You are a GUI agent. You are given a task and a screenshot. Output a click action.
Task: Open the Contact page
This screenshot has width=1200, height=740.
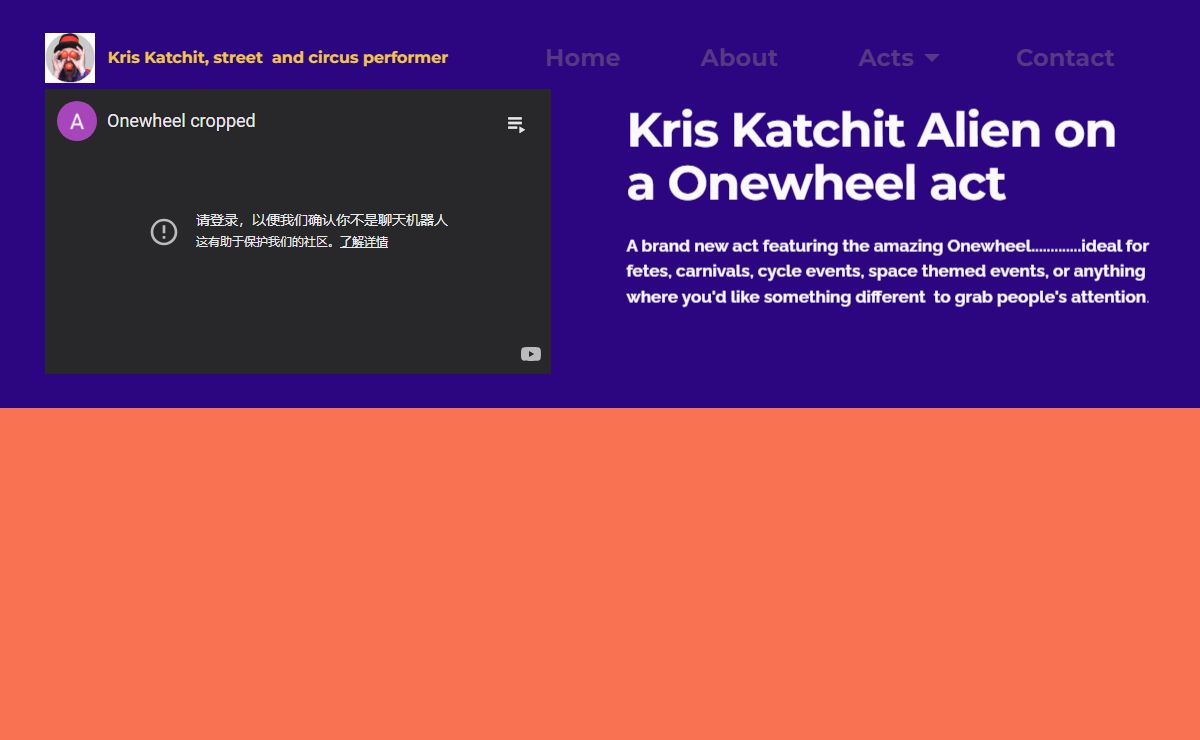[x=1065, y=58]
